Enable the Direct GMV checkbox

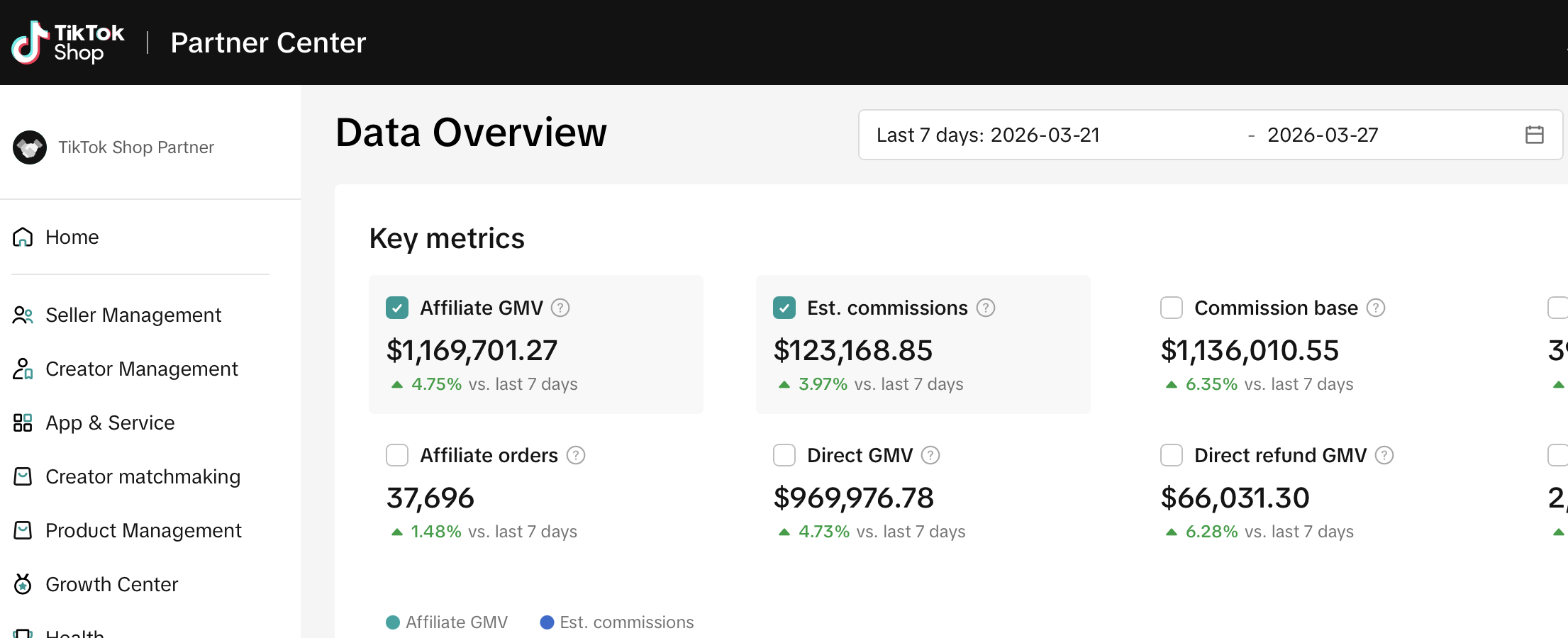click(784, 455)
